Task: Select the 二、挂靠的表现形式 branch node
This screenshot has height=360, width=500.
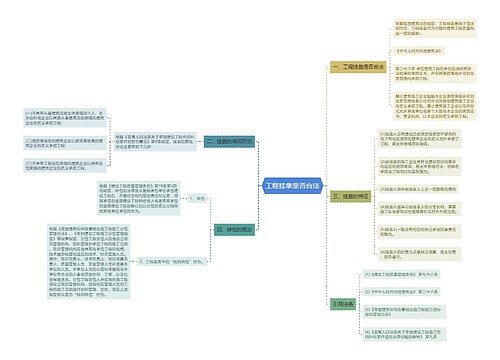Action: tap(229, 142)
